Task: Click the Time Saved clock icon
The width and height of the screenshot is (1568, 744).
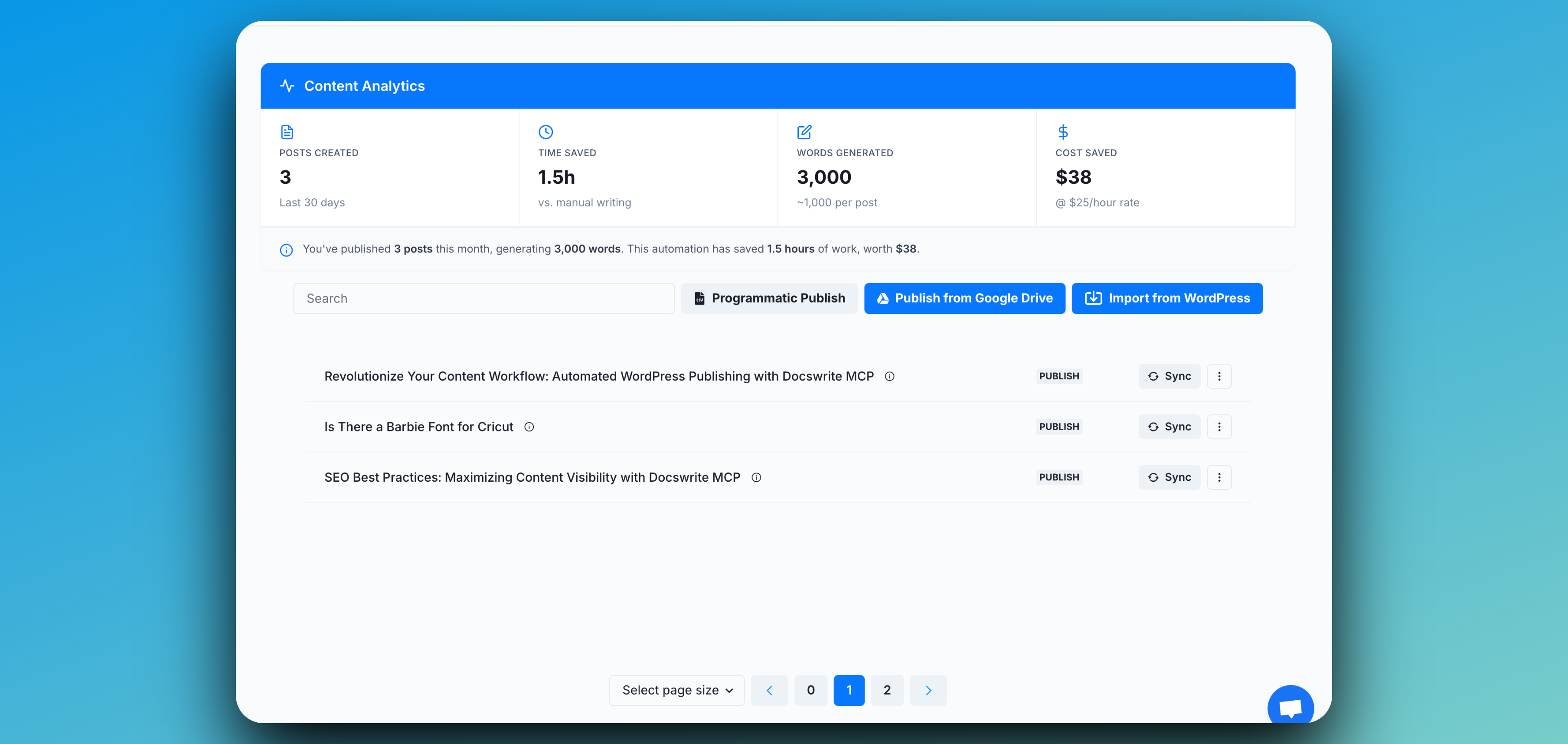Action: point(546,131)
